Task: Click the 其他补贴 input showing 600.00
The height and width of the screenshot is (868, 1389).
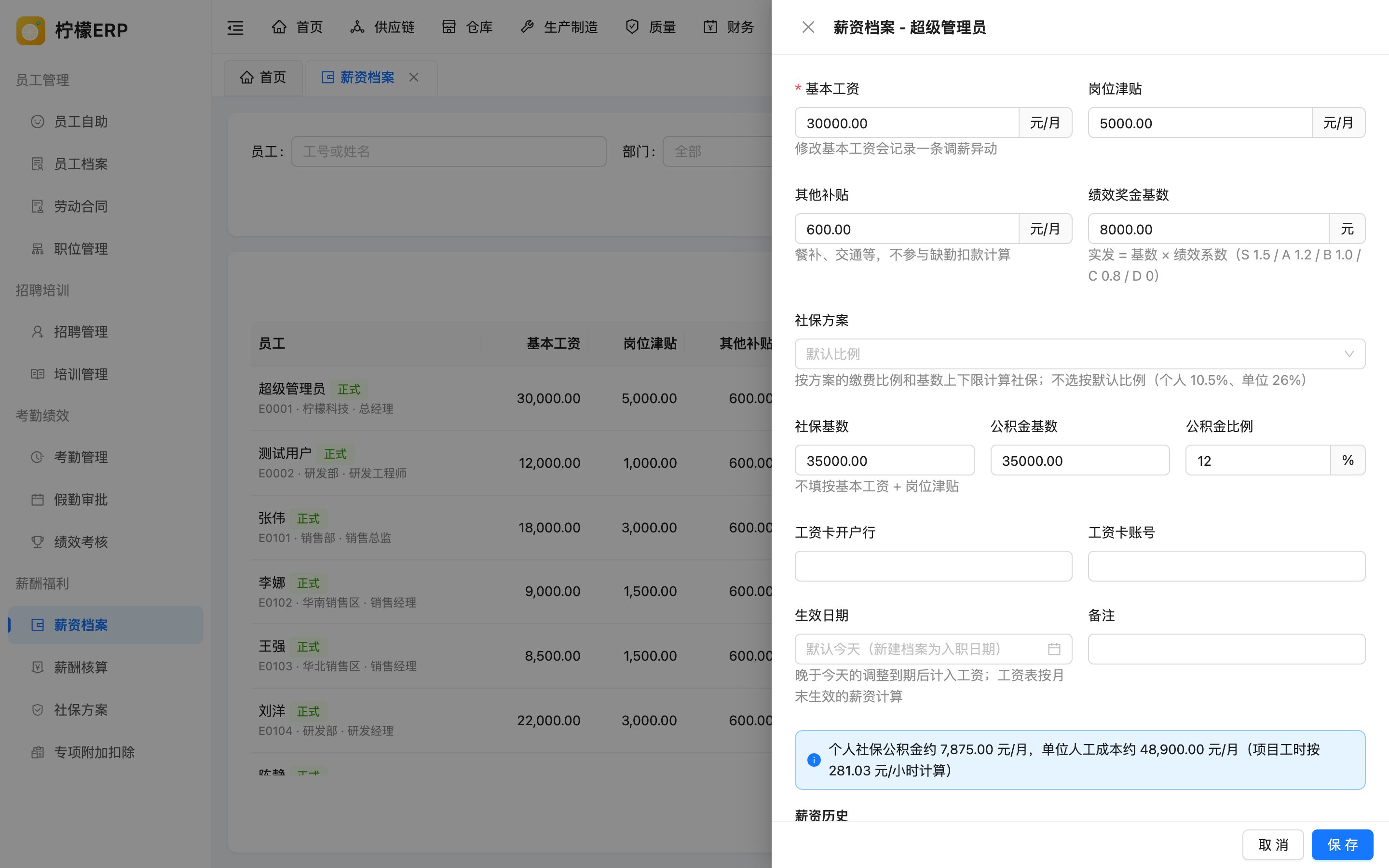Action: point(907,229)
